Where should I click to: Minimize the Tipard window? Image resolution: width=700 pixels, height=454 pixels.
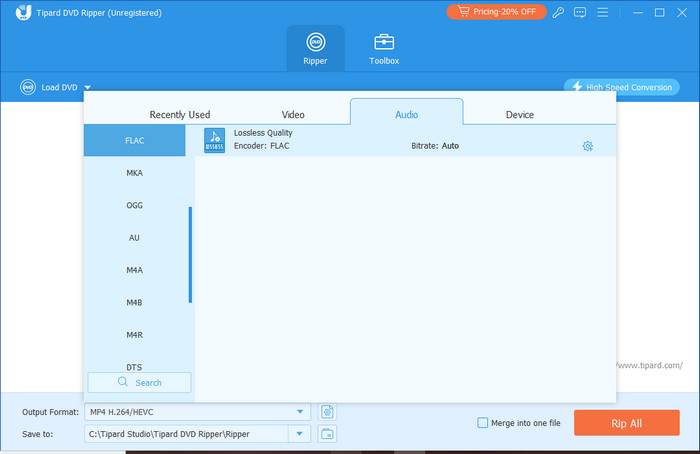click(638, 12)
